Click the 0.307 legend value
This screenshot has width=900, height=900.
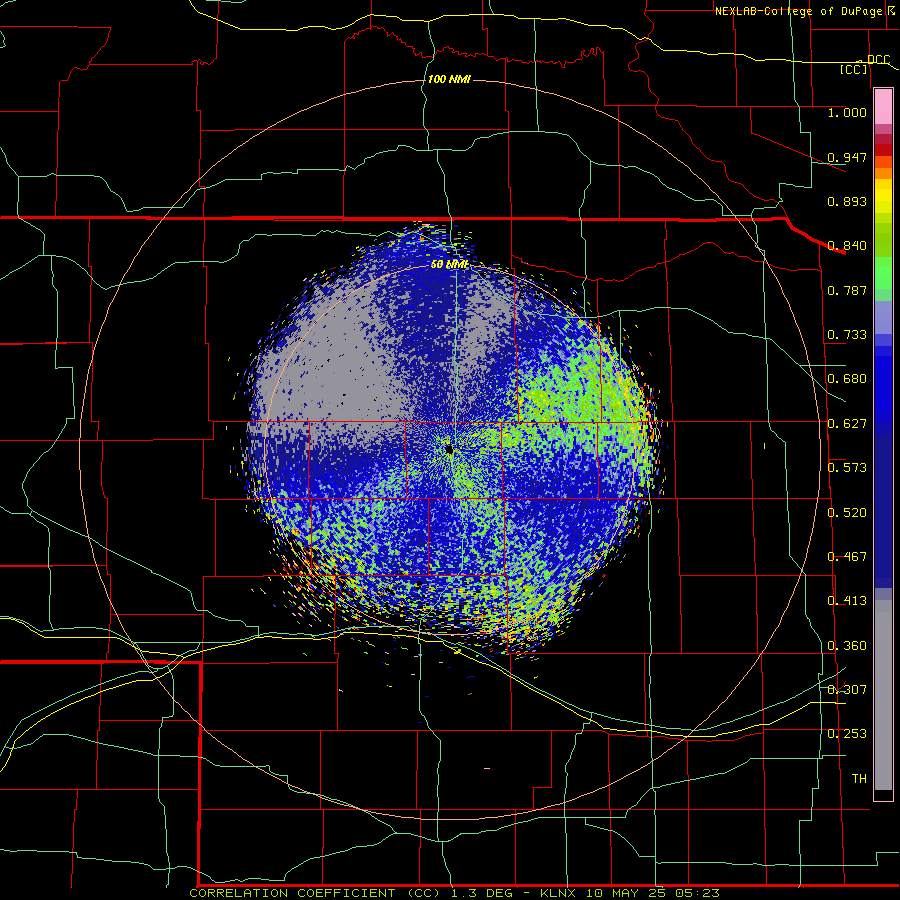[847, 690]
